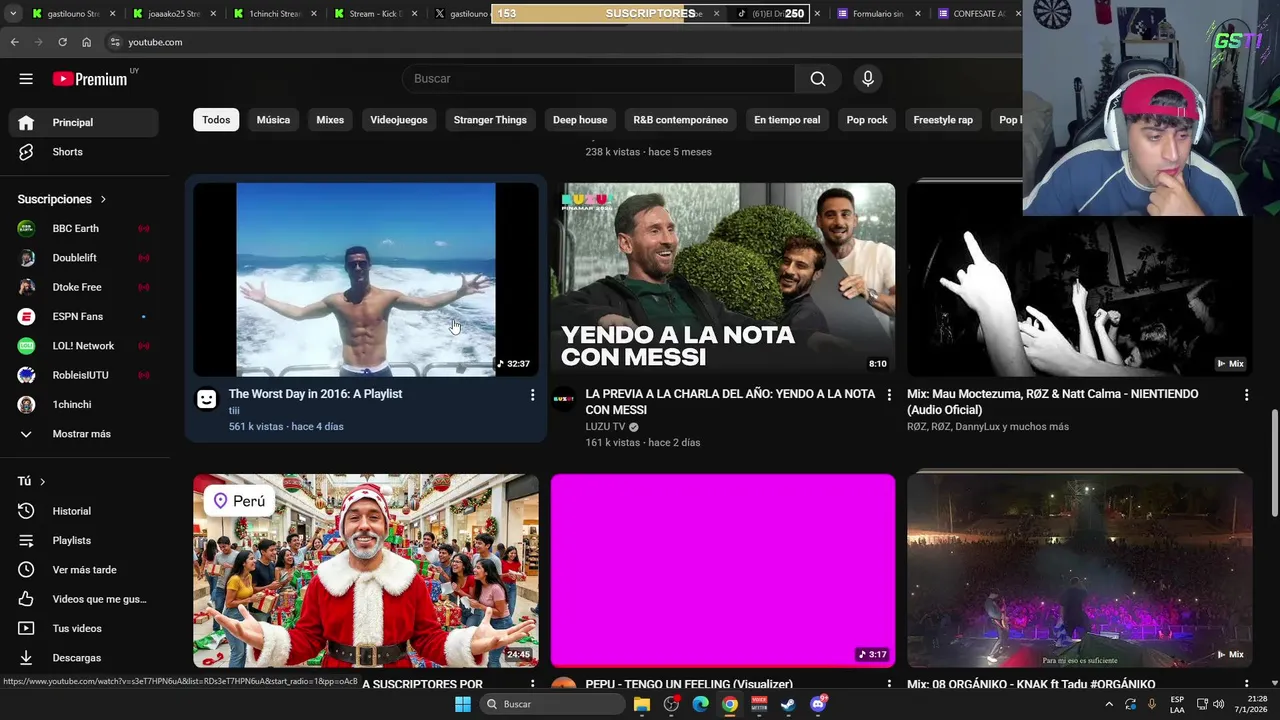Select the Videojuegos filter chip
Image resolution: width=1280 pixels, height=720 pixels.
point(399,120)
